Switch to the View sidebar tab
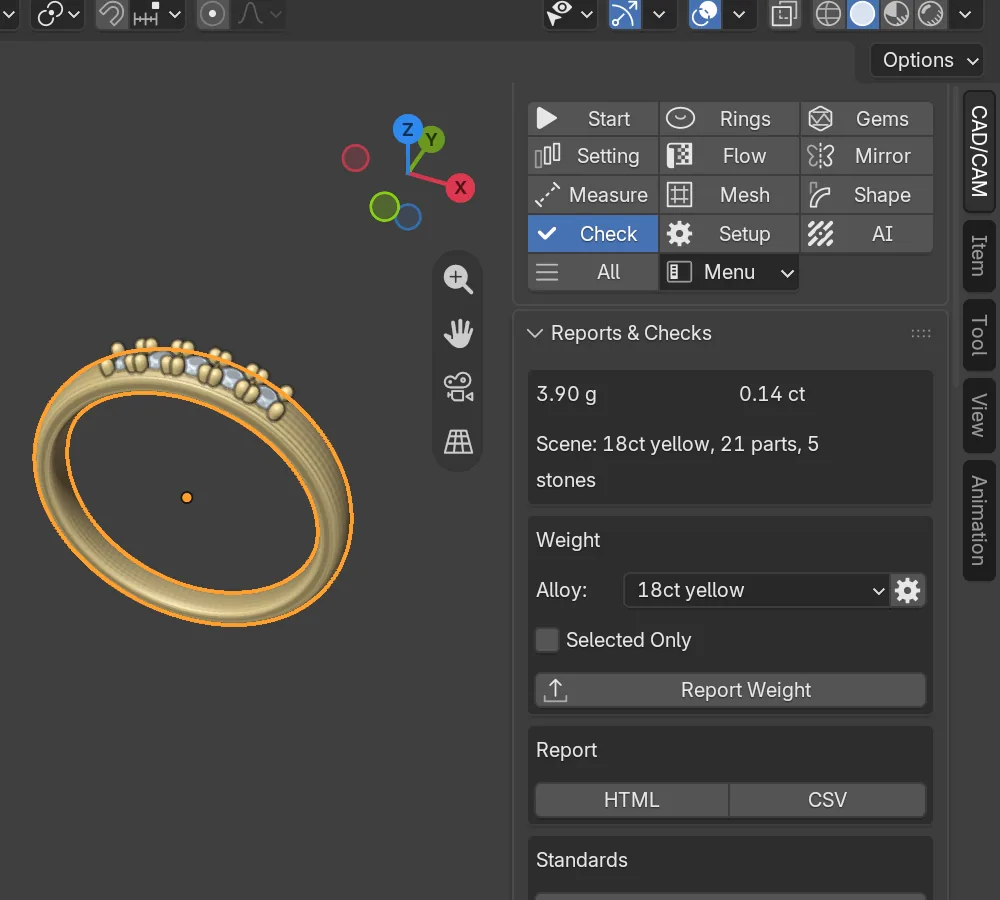This screenshot has height=900, width=1000. click(x=979, y=415)
